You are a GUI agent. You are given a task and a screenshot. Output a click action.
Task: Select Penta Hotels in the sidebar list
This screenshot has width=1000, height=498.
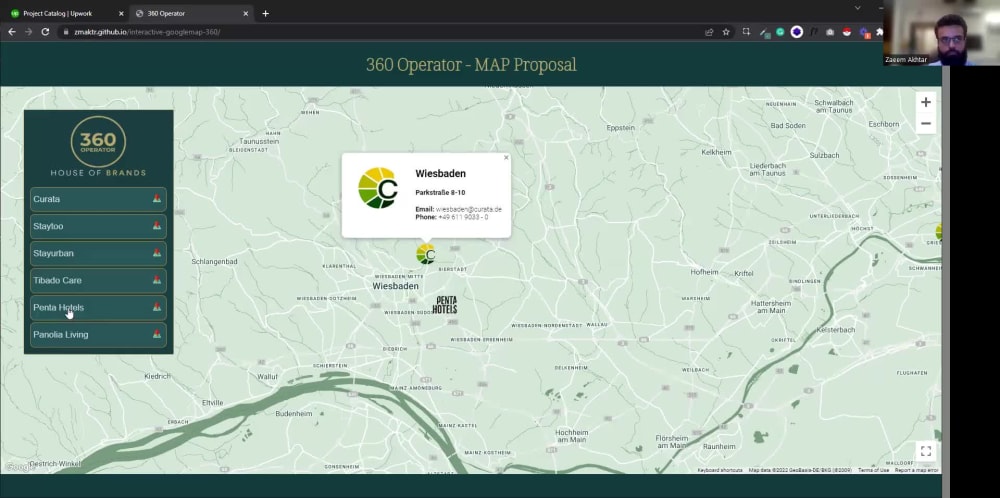pos(98,307)
